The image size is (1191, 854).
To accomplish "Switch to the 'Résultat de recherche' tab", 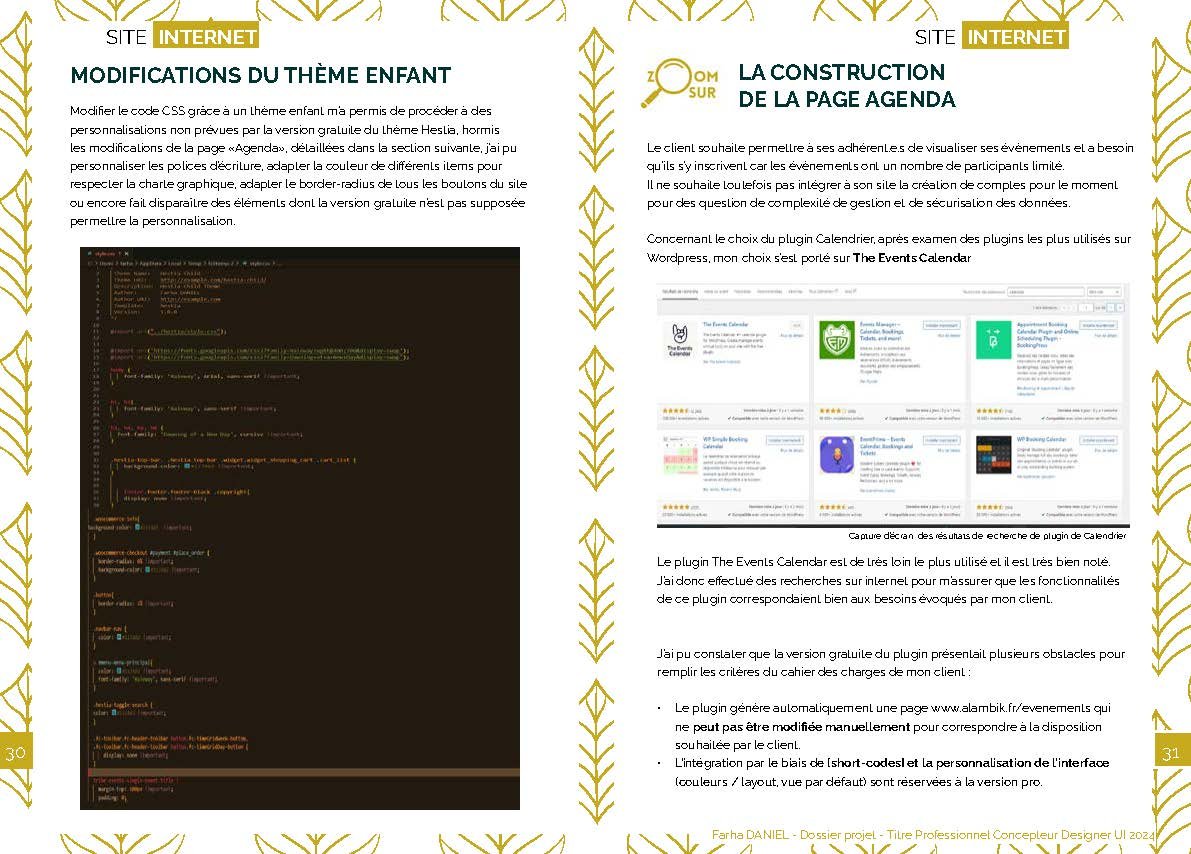I will tap(682, 292).
